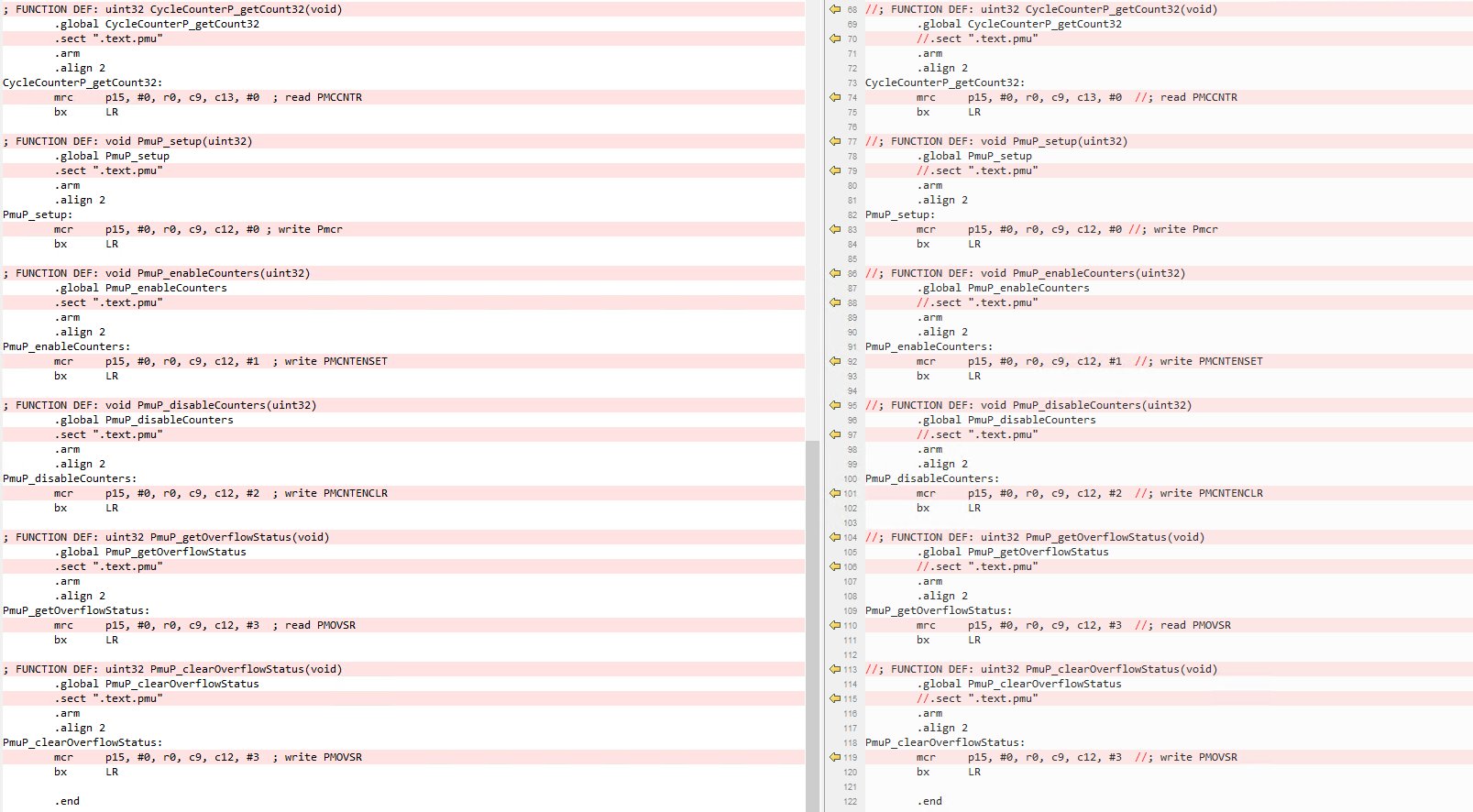Click the merge arrow at line 79
1473x812 pixels.
coord(835,170)
